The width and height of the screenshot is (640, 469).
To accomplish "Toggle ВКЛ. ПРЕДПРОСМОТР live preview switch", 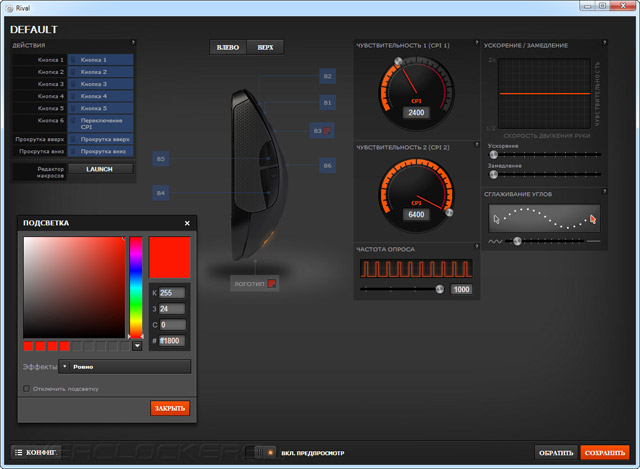I will [260, 452].
